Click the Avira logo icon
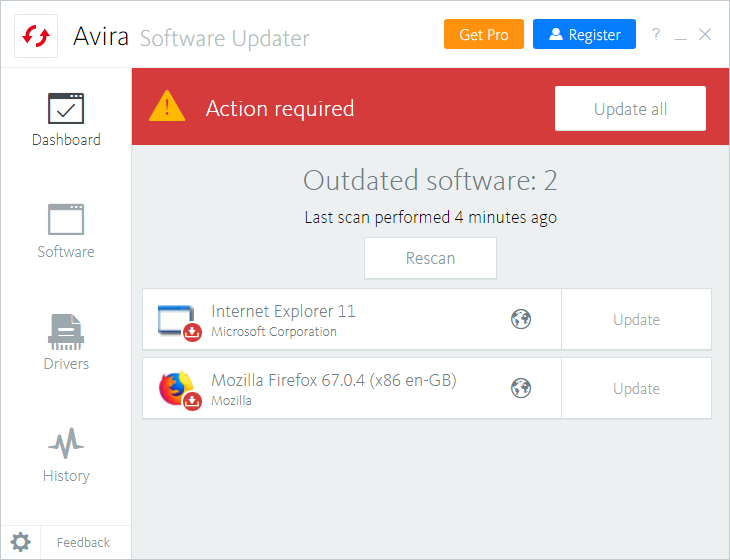 (37, 36)
